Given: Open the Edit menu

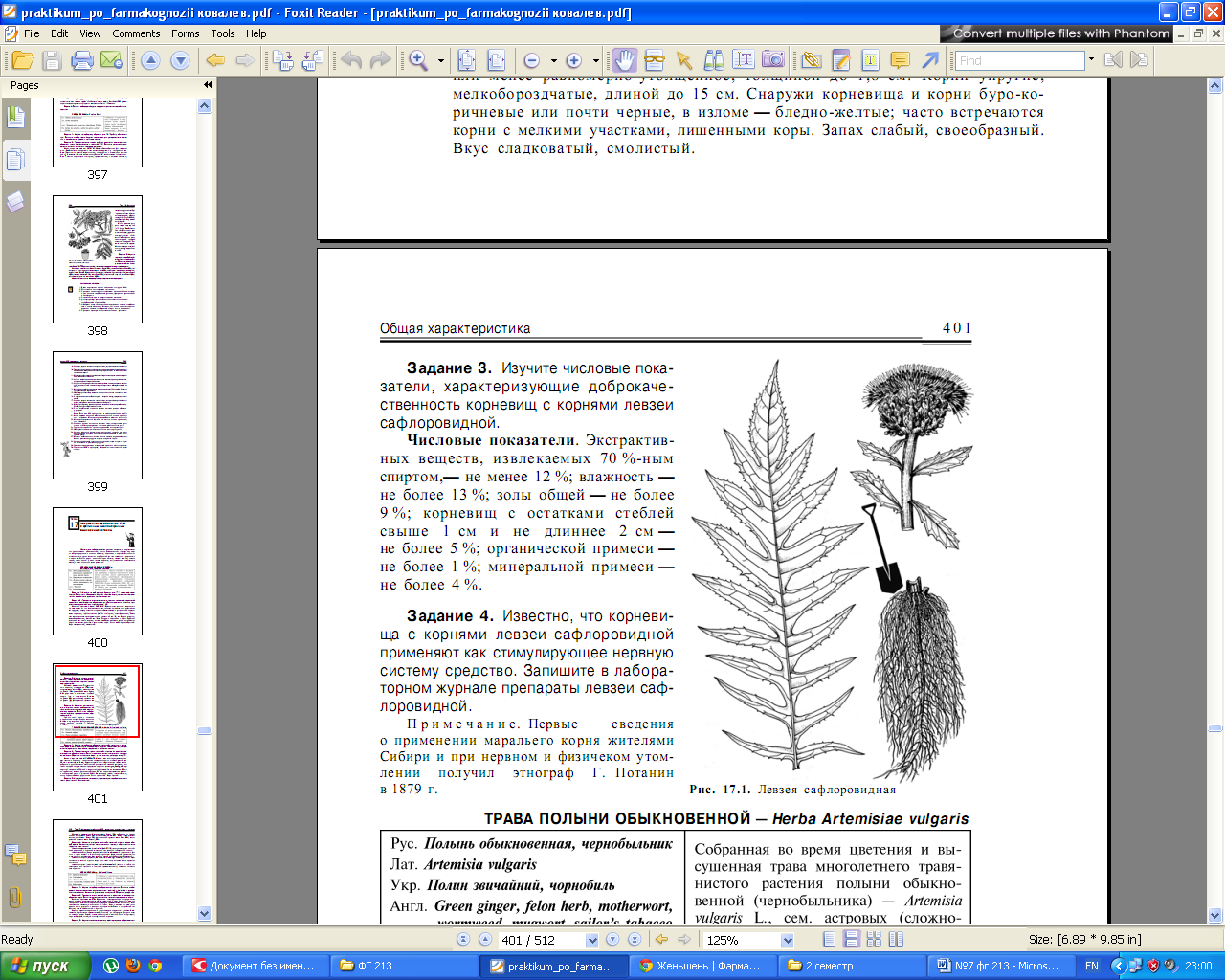Looking at the screenshot, I should (59, 33).
